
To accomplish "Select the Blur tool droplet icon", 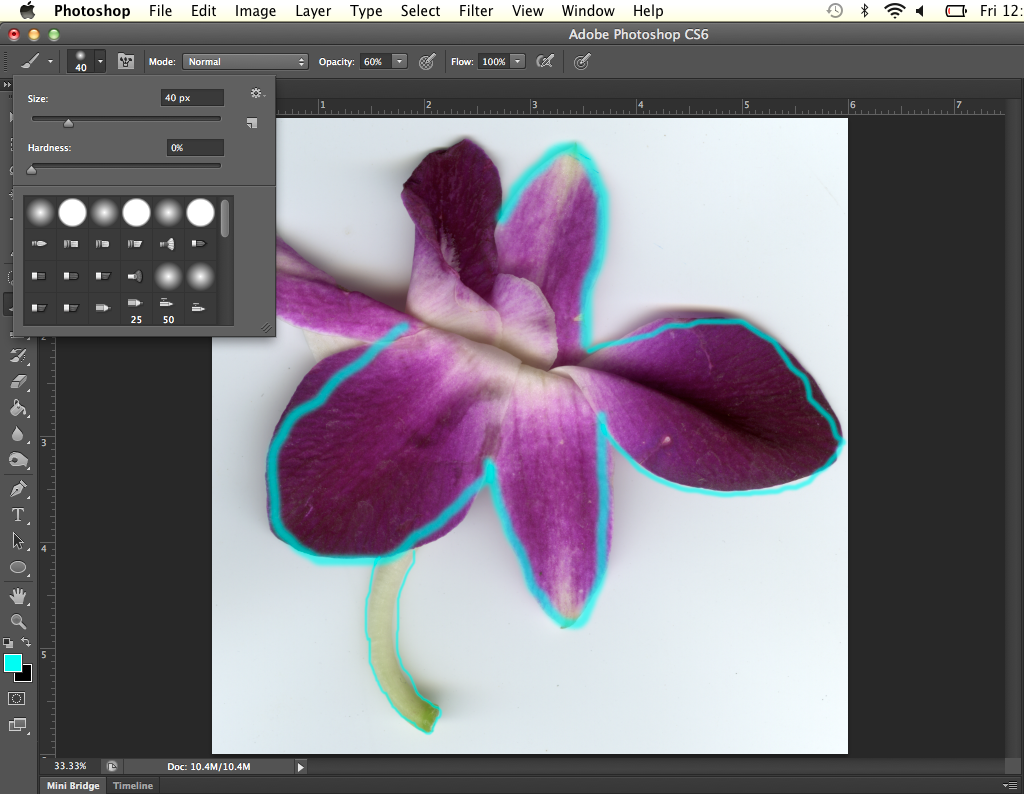I will pyautogui.click(x=18, y=434).
